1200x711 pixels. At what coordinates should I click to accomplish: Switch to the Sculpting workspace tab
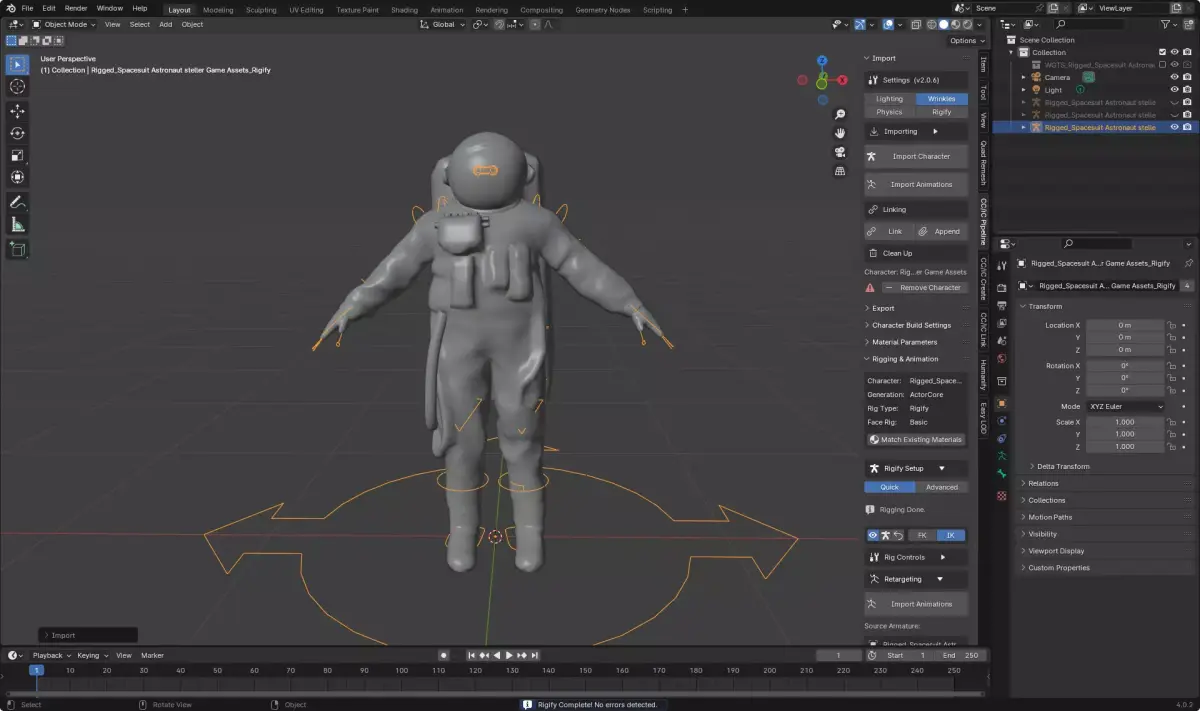click(260, 10)
